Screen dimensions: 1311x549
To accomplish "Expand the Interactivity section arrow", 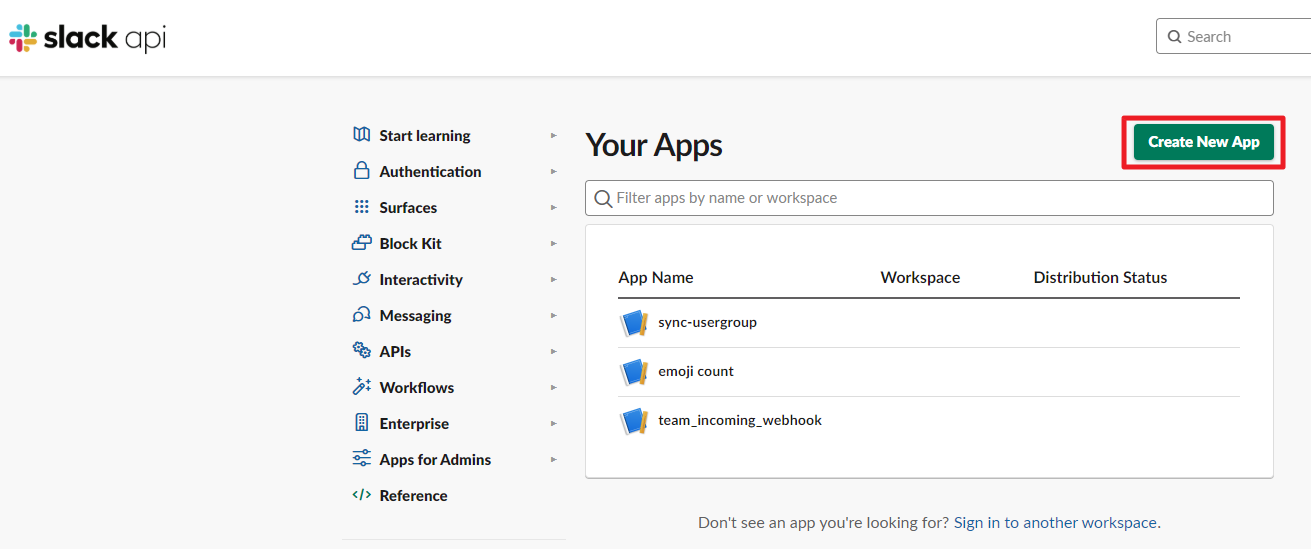I will tap(554, 279).
